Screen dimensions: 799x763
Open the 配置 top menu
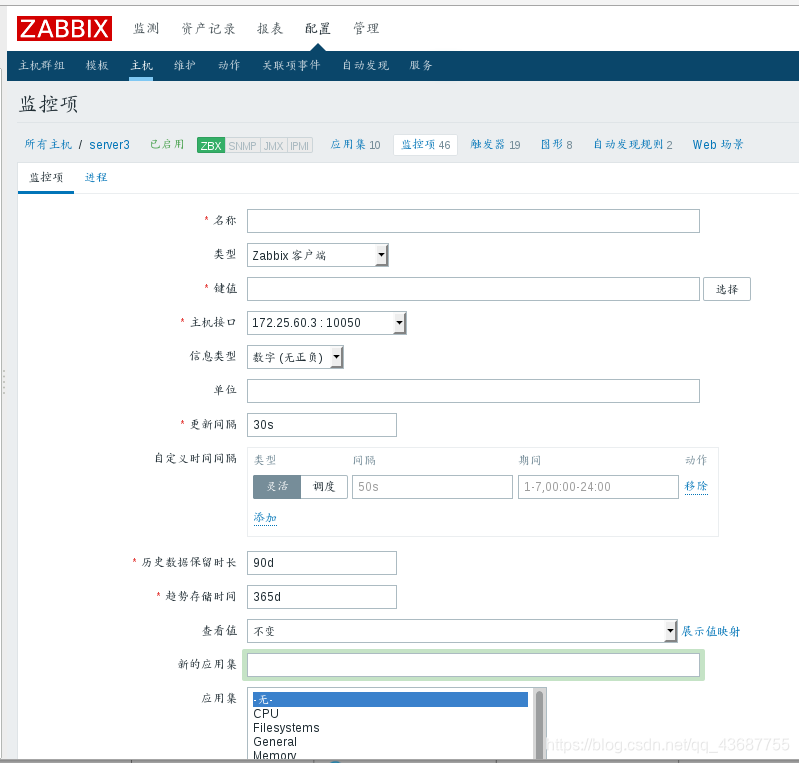click(x=317, y=29)
